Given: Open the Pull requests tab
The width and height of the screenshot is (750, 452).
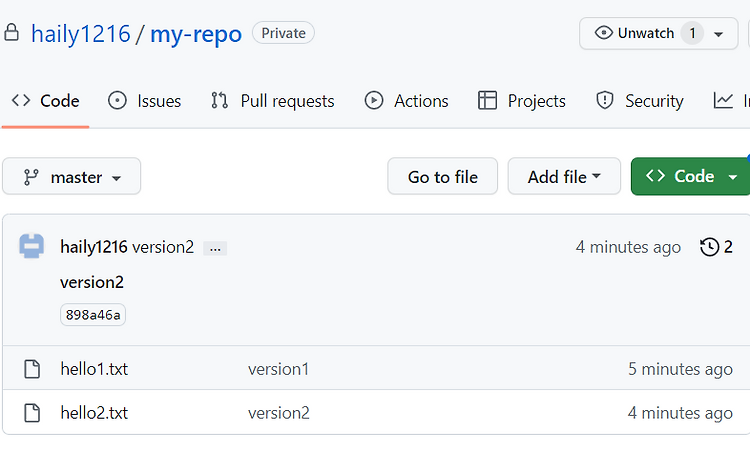Looking at the screenshot, I should click(x=273, y=101).
